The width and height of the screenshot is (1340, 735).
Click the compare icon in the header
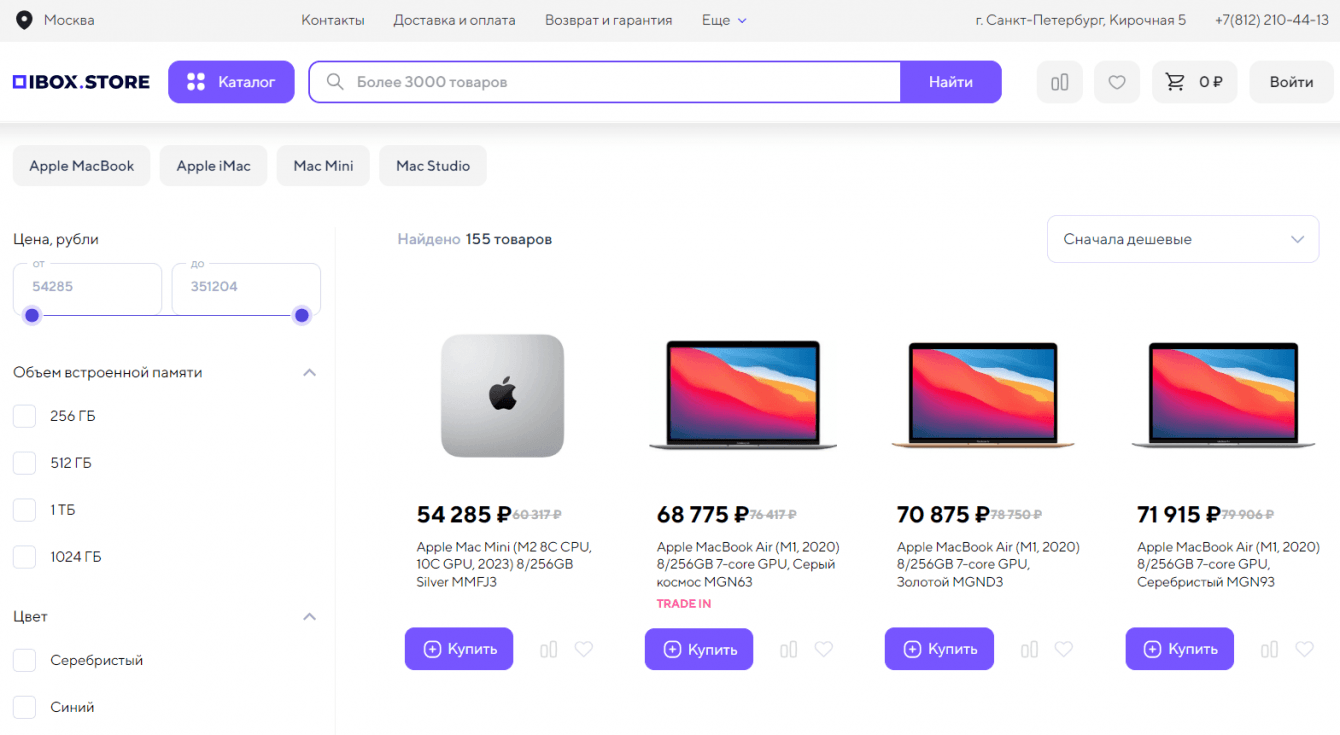(x=1060, y=82)
